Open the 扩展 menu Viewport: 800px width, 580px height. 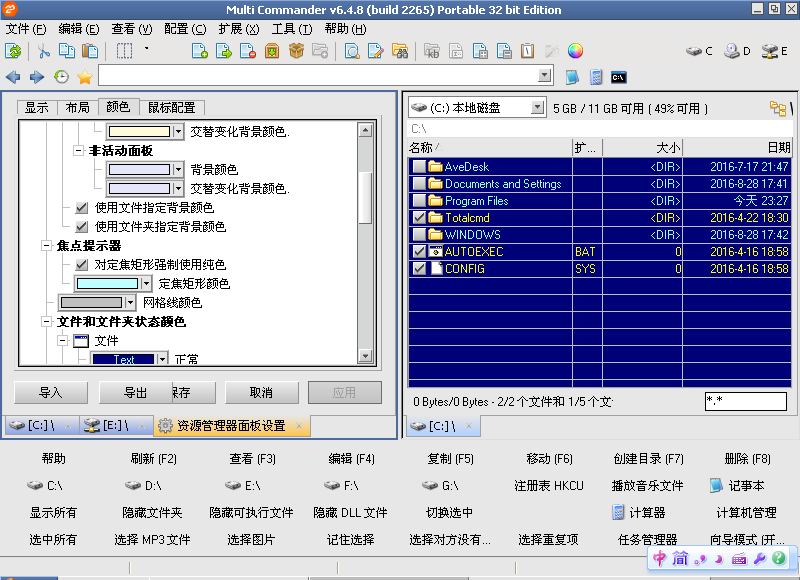pos(239,29)
